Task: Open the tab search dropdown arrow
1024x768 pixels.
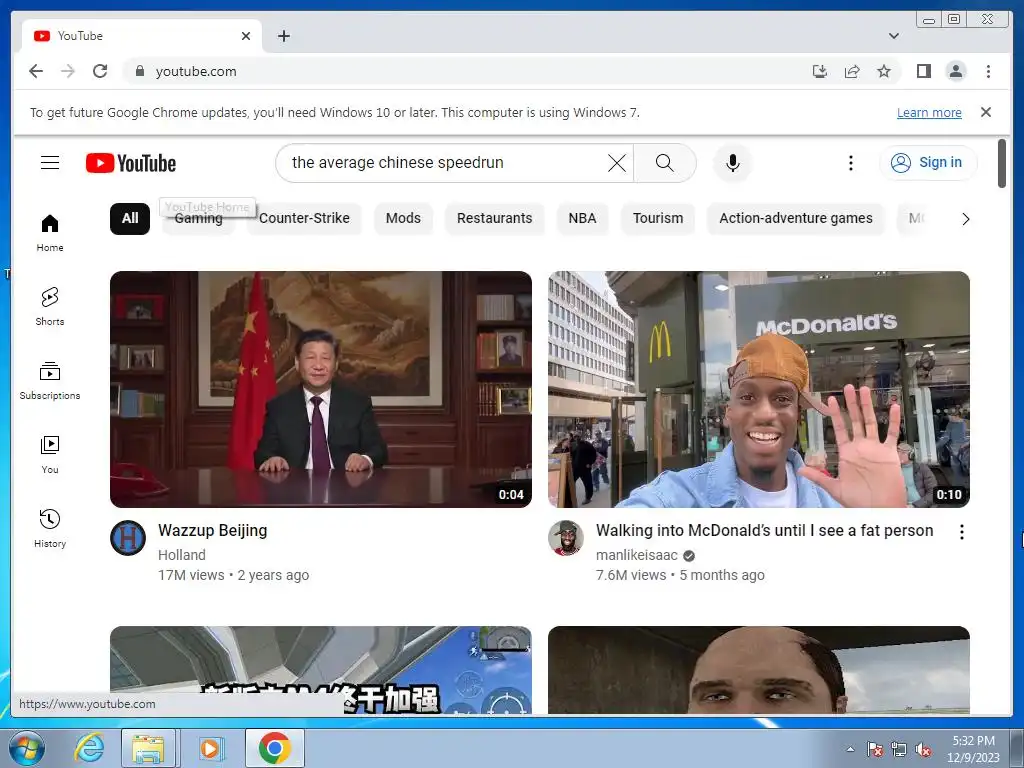Action: point(894,36)
